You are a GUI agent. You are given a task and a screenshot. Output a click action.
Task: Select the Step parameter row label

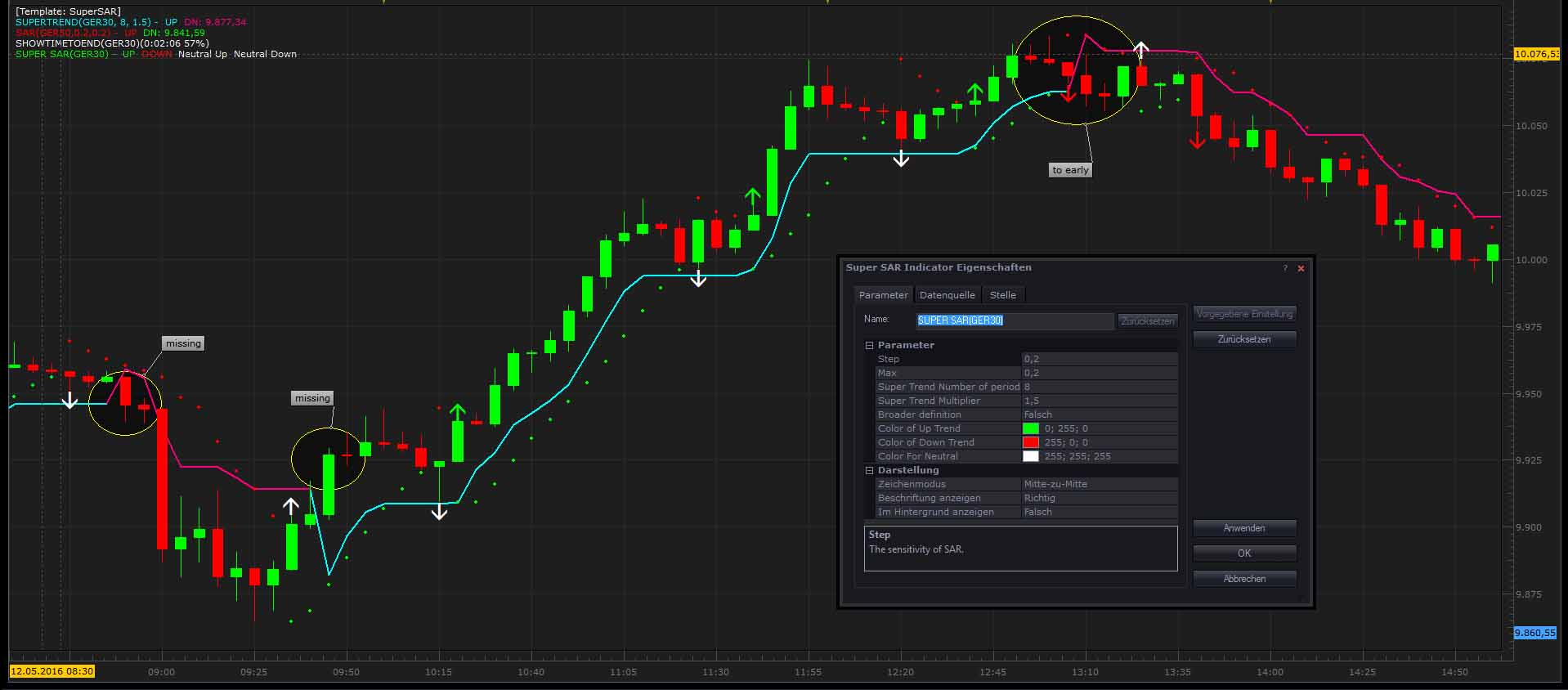click(889, 359)
